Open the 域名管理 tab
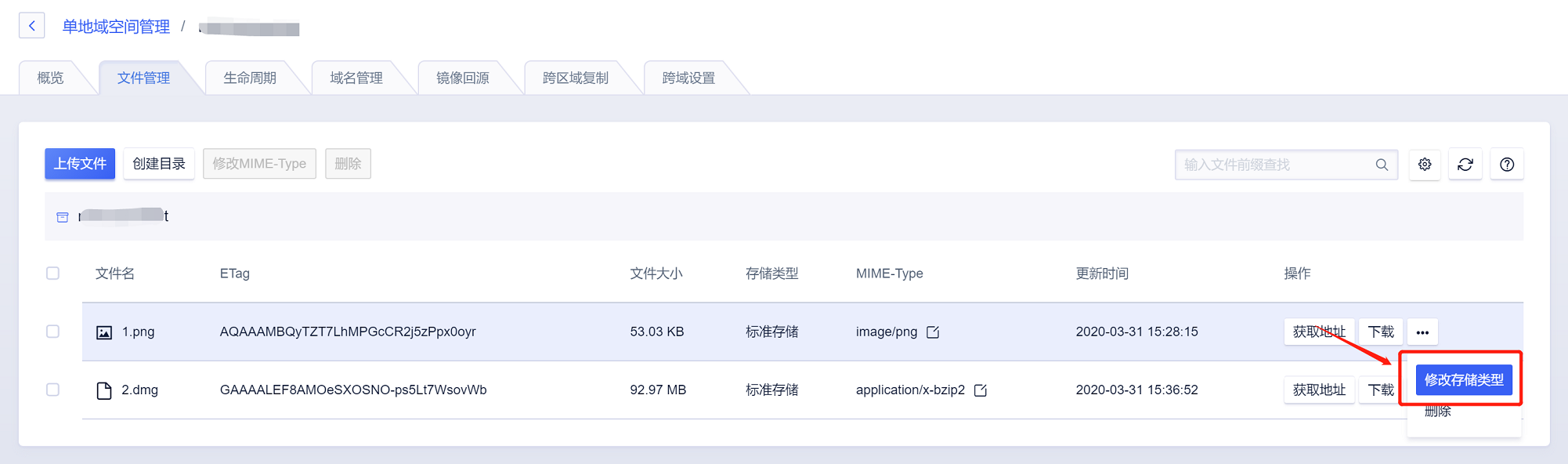 click(356, 78)
